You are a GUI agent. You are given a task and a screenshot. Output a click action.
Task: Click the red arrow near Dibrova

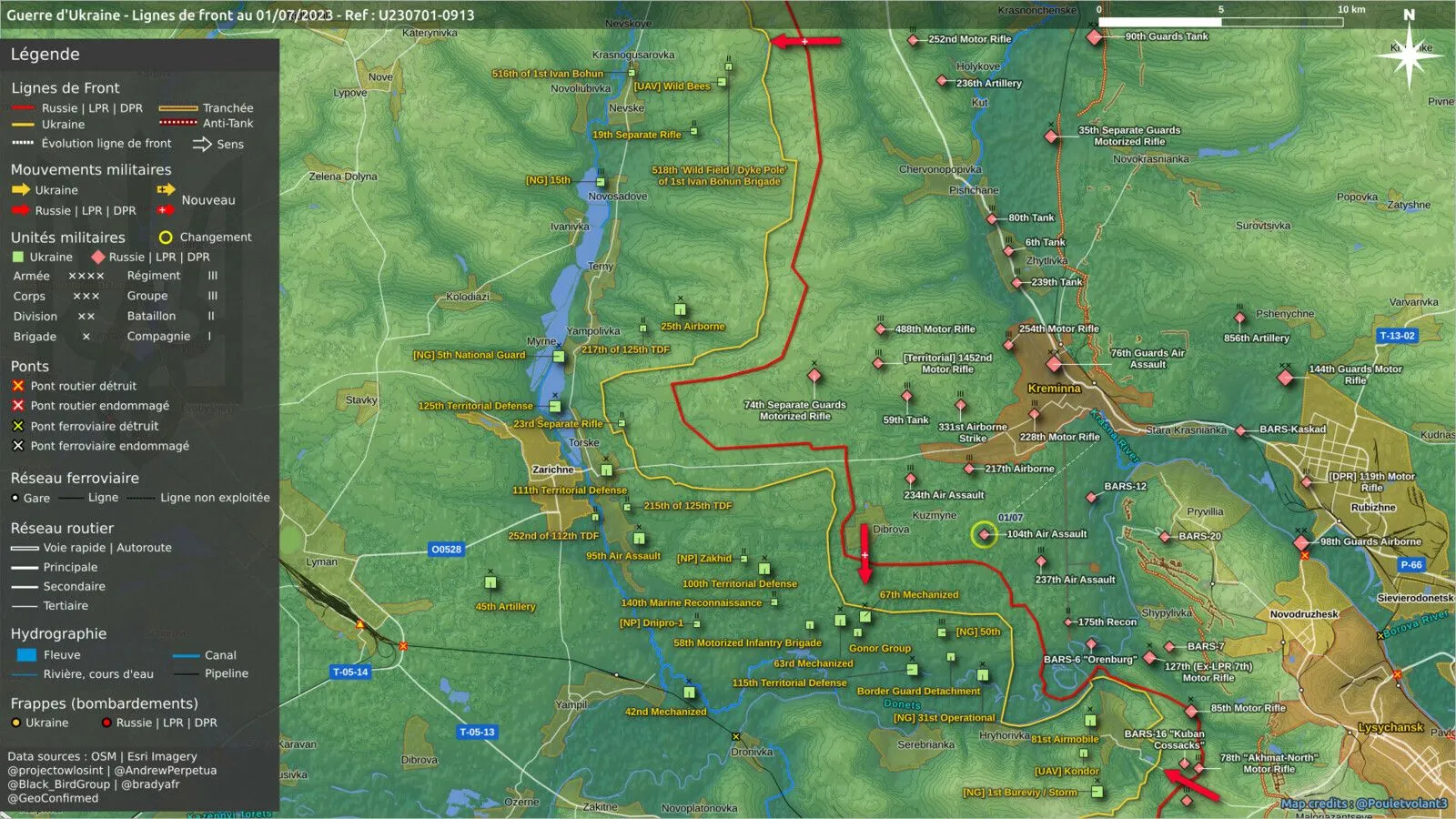click(x=864, y=553)
